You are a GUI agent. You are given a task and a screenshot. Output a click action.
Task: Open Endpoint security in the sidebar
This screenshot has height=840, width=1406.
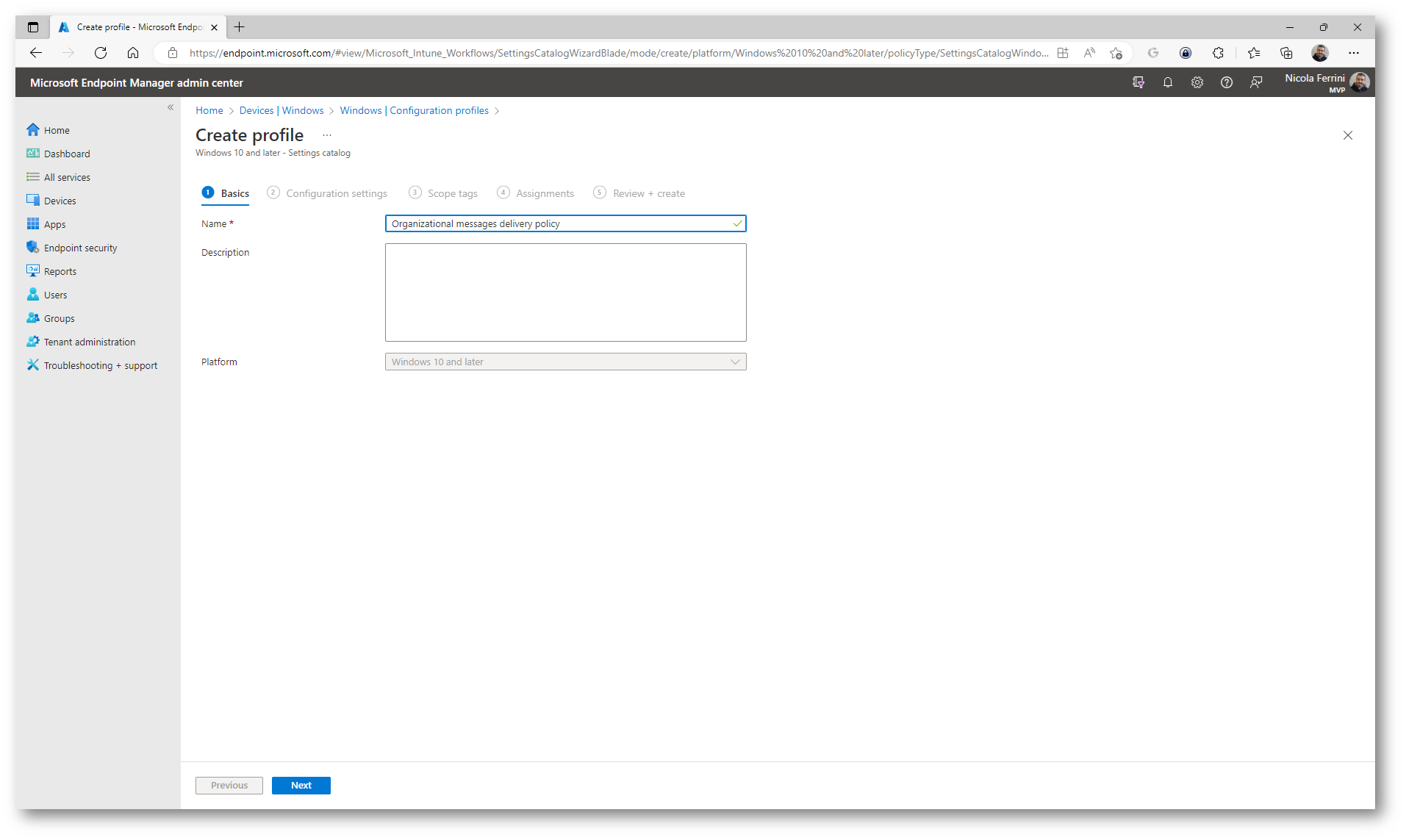pyautogui.click(x=72, y=248)
